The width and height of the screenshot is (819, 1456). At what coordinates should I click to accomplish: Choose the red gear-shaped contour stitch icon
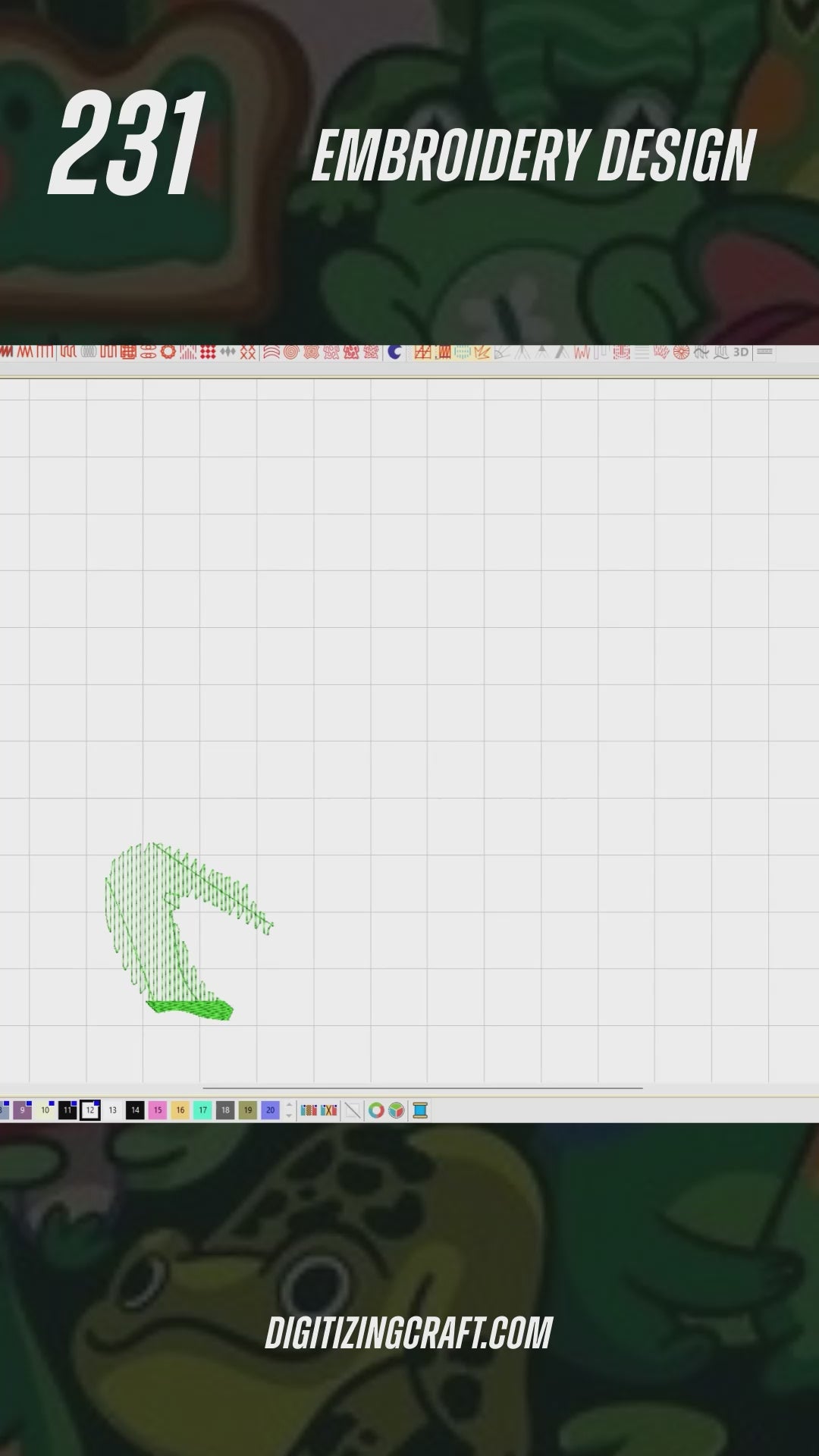pos(168,352)
